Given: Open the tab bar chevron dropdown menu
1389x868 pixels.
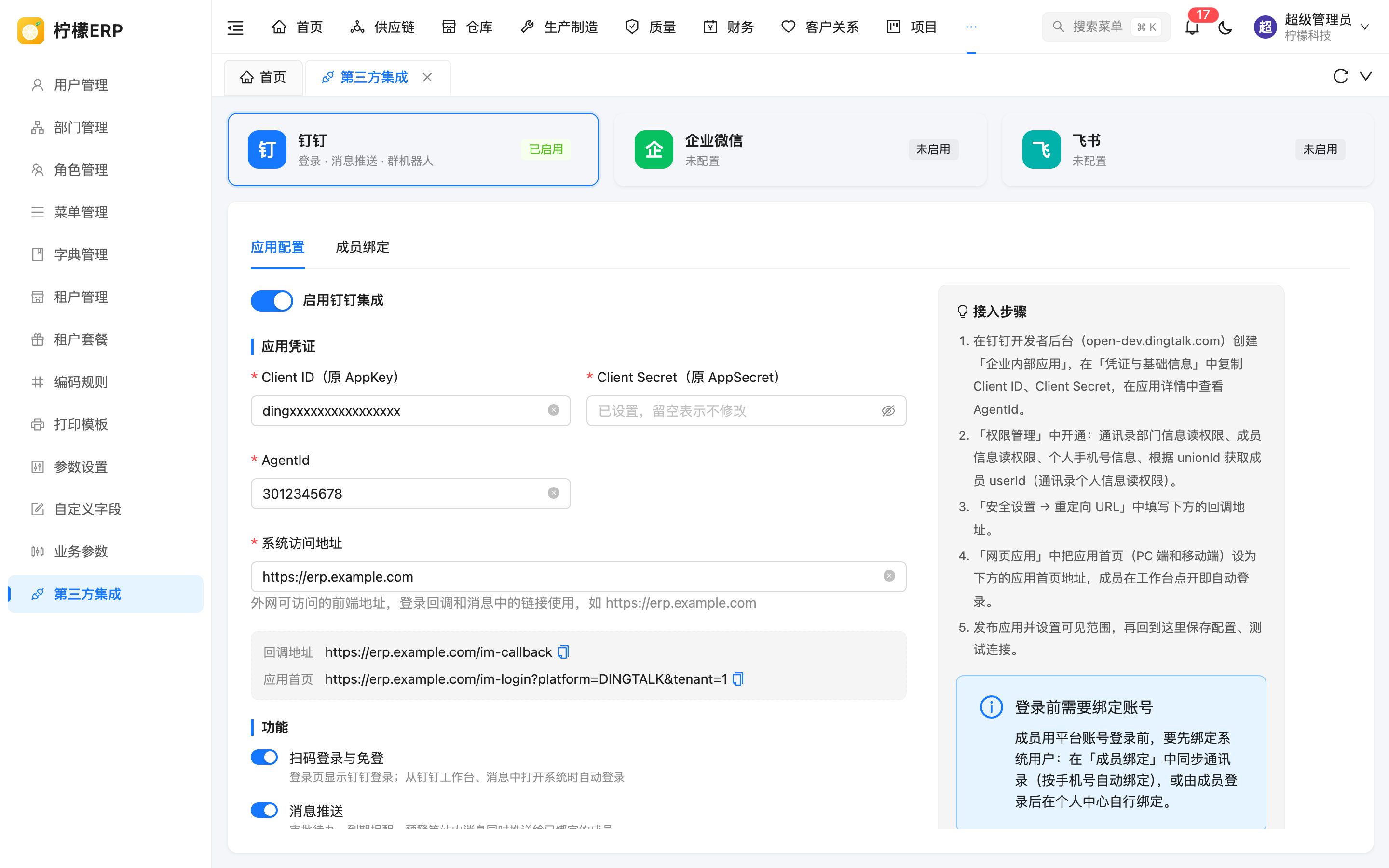Looking at the screenshot, I should click(1366, 76).
